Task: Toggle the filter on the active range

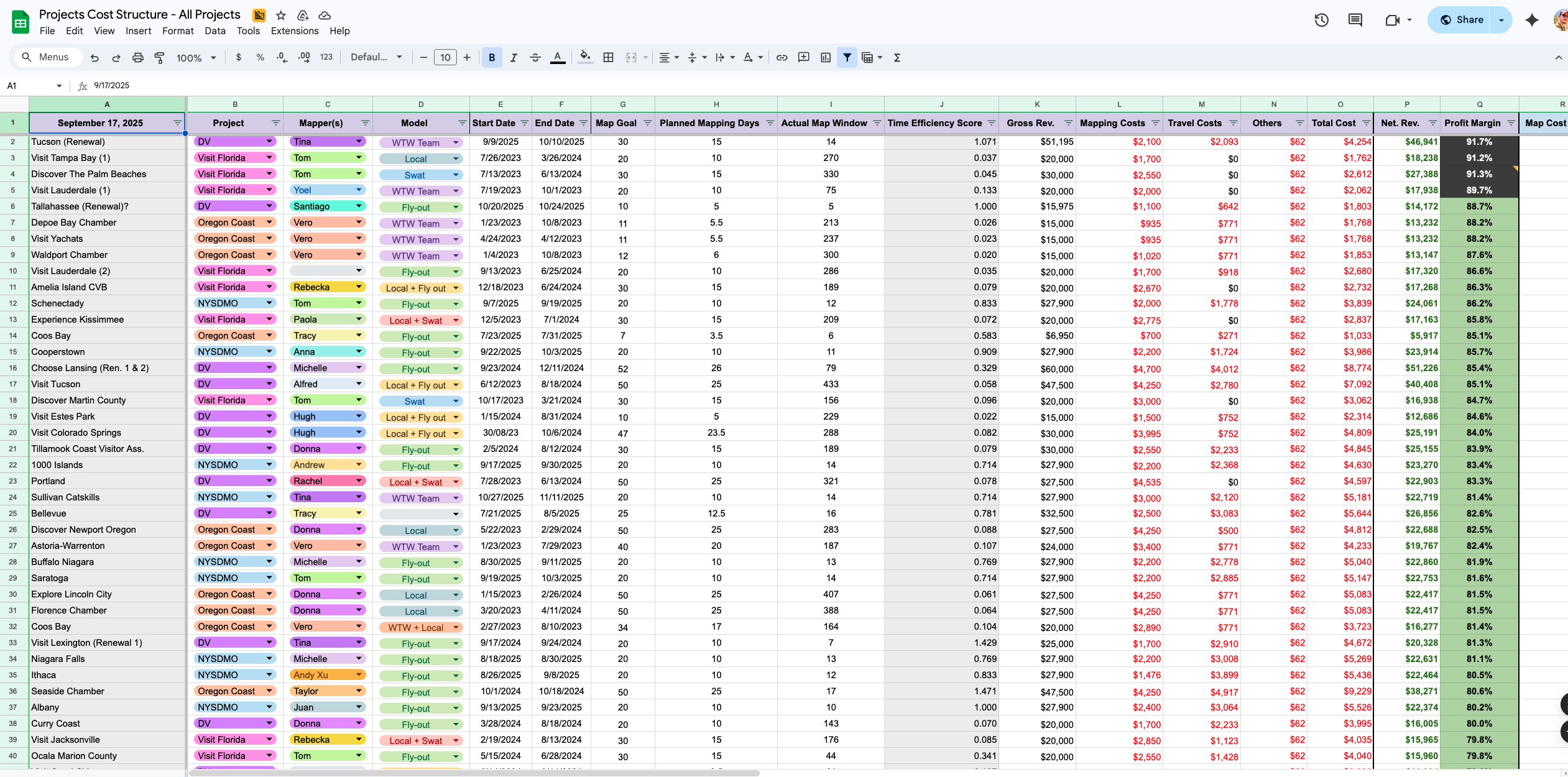Action: click(847, 57)
